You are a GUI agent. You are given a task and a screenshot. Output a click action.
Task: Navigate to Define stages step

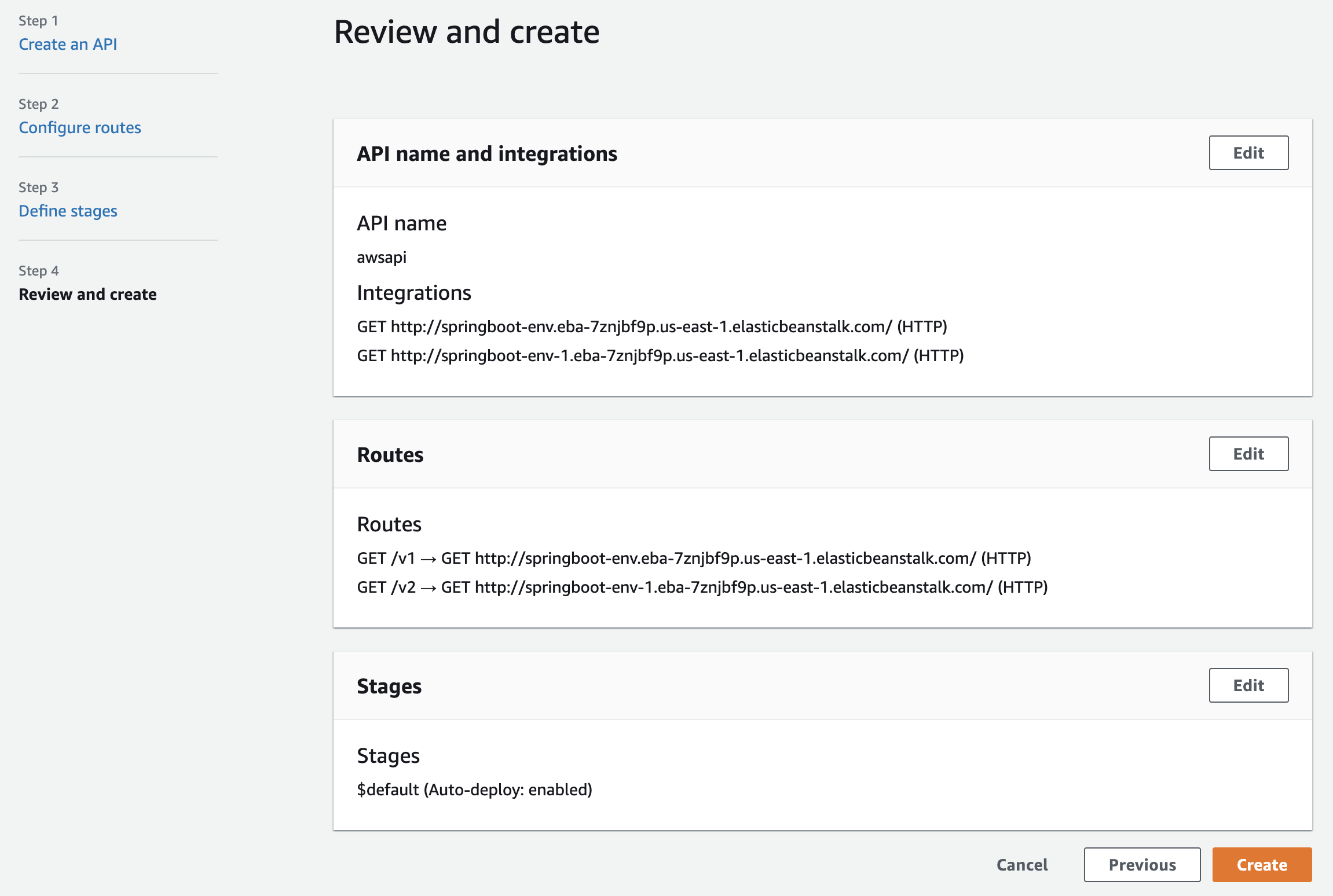[x=68, y=211]
